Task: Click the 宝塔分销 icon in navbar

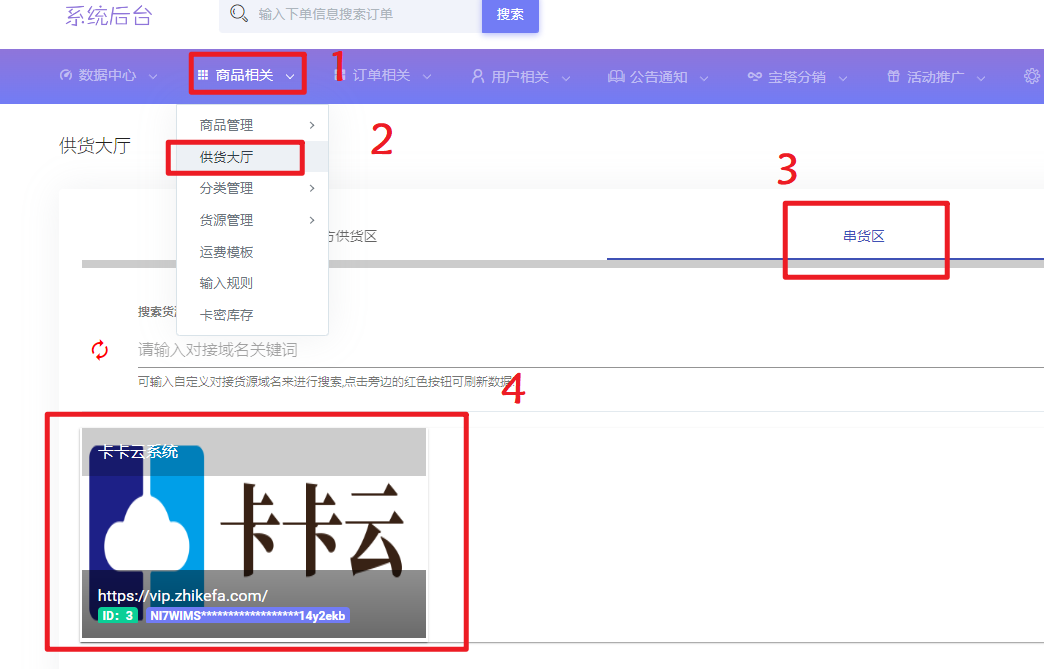Action: point(755,76)
